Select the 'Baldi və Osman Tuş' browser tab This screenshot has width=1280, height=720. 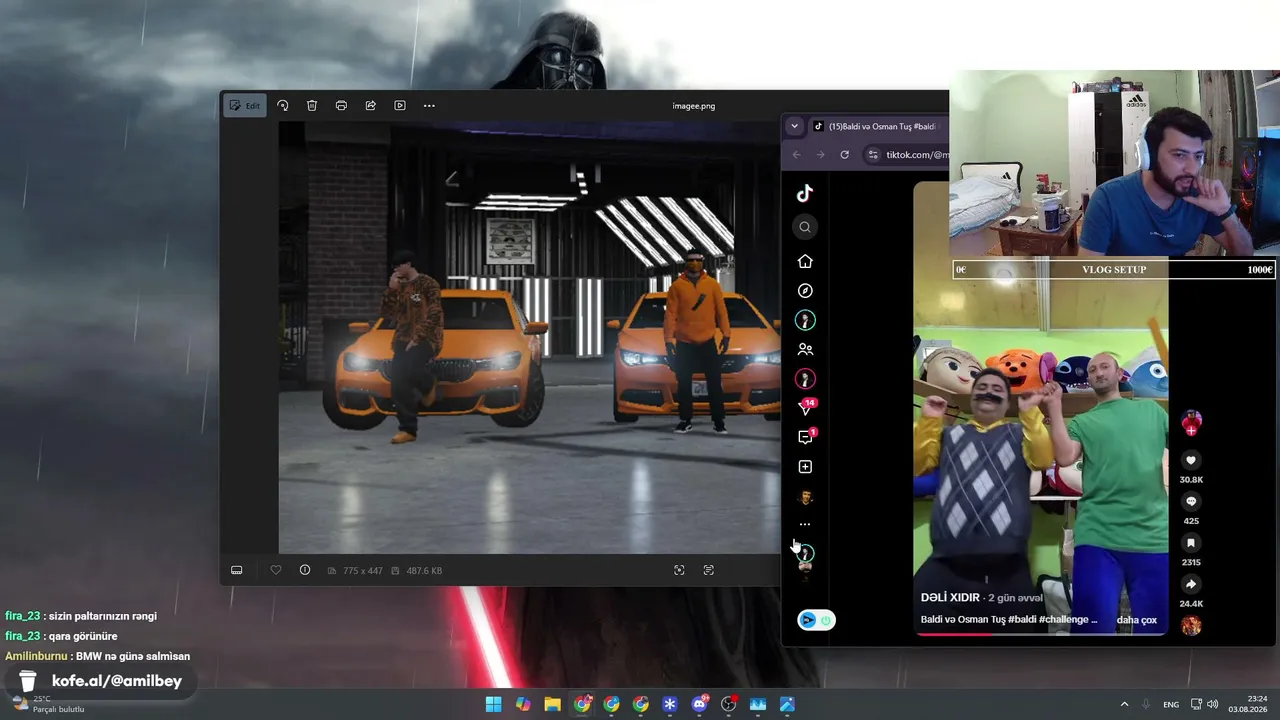[877, 126]
